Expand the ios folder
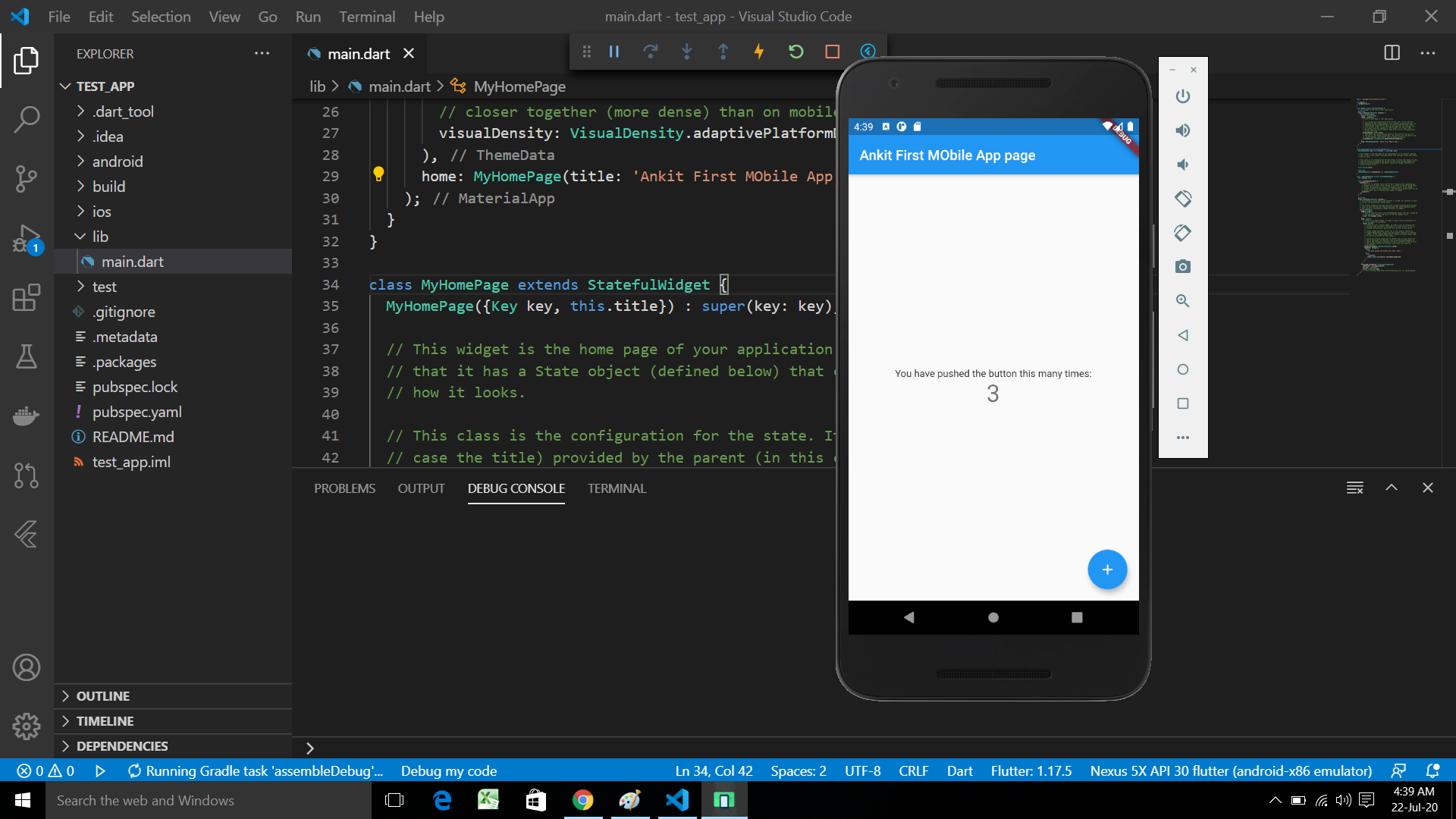Screen dimensions: 1456x819 pyautogui.click(x=173, y=212)
